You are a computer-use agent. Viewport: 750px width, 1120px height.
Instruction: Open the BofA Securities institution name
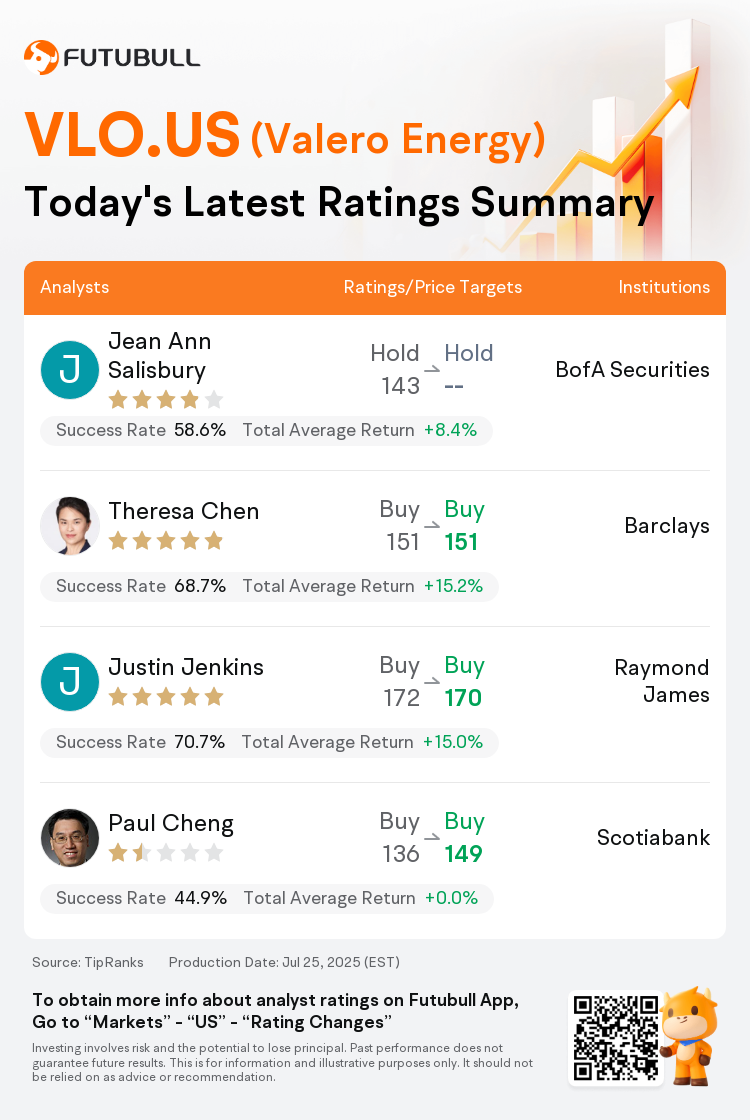[x=633, y=369]
